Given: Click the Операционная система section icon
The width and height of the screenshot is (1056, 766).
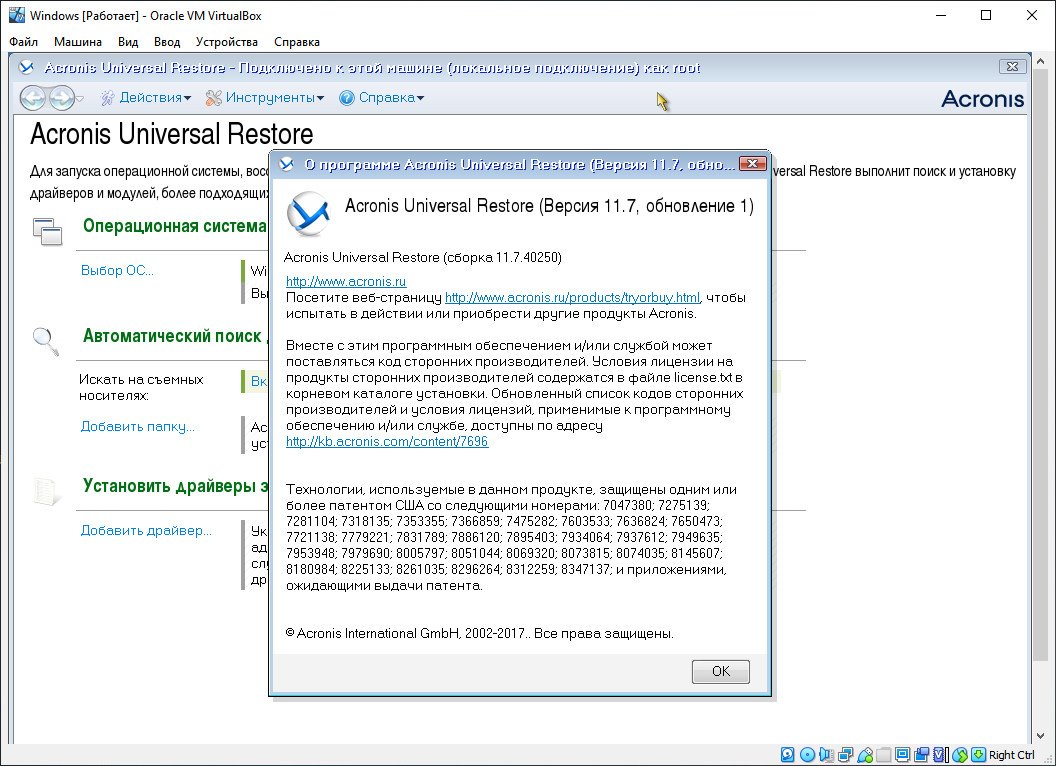Looking at the screenshot, I should [47, 231].
